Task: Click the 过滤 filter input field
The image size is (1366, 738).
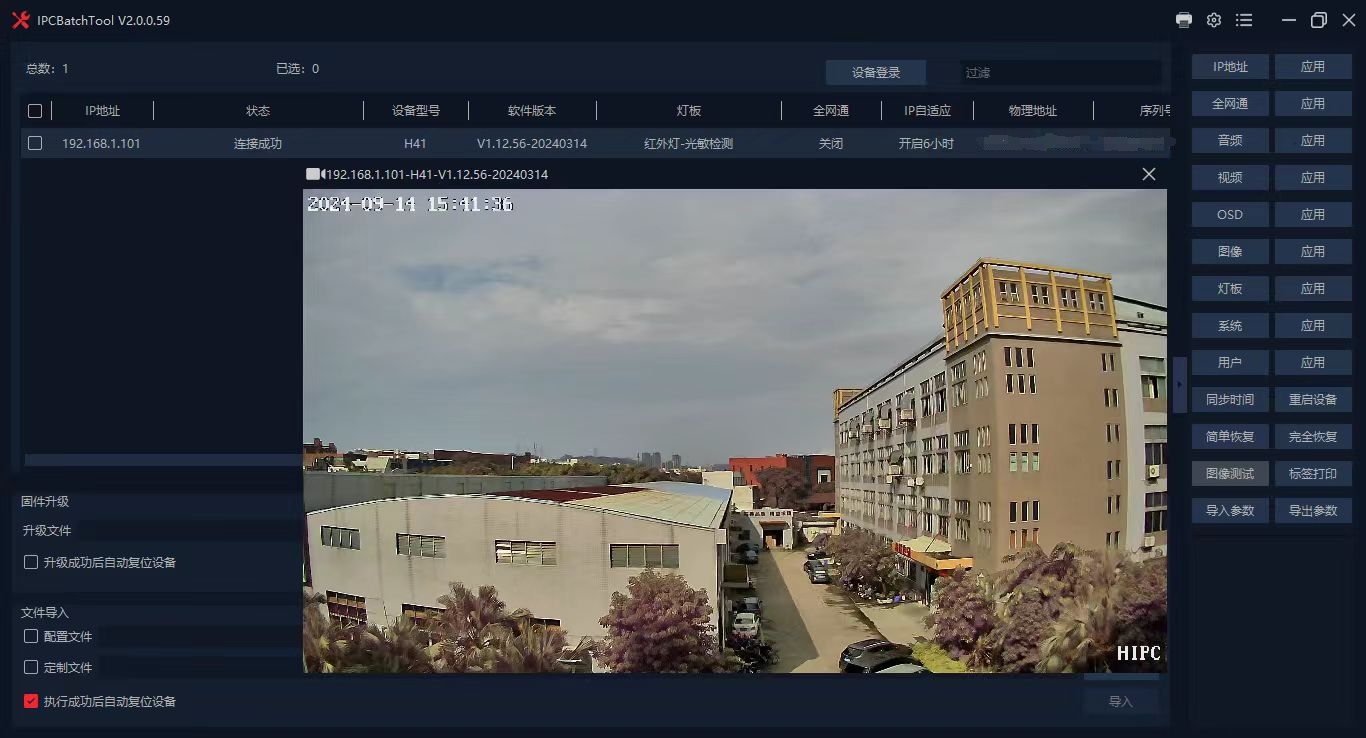Action: coord(1058,72)
